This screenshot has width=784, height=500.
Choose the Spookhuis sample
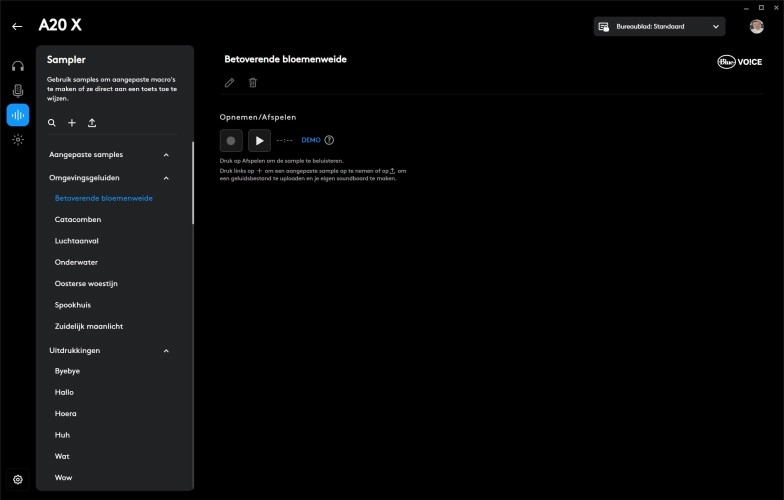point(73,305)
